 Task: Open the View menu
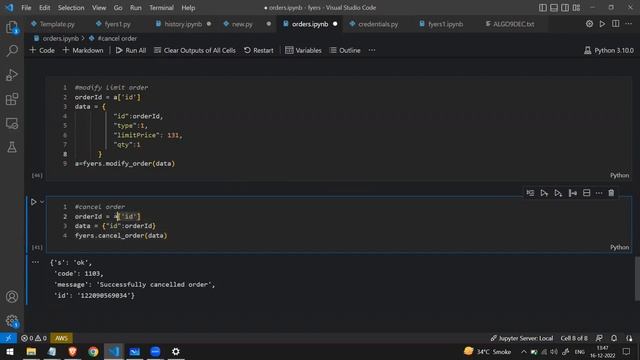click(x=99, y=8)
